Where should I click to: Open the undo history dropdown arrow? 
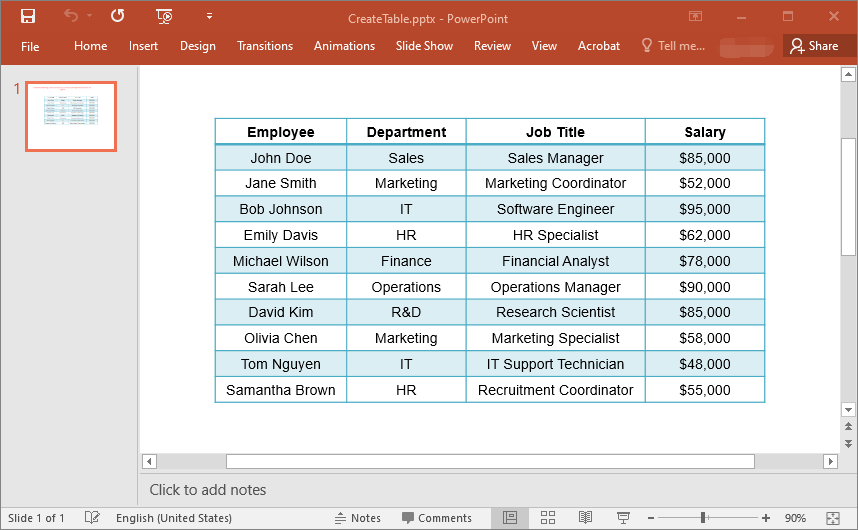click(x=89, y=15)
